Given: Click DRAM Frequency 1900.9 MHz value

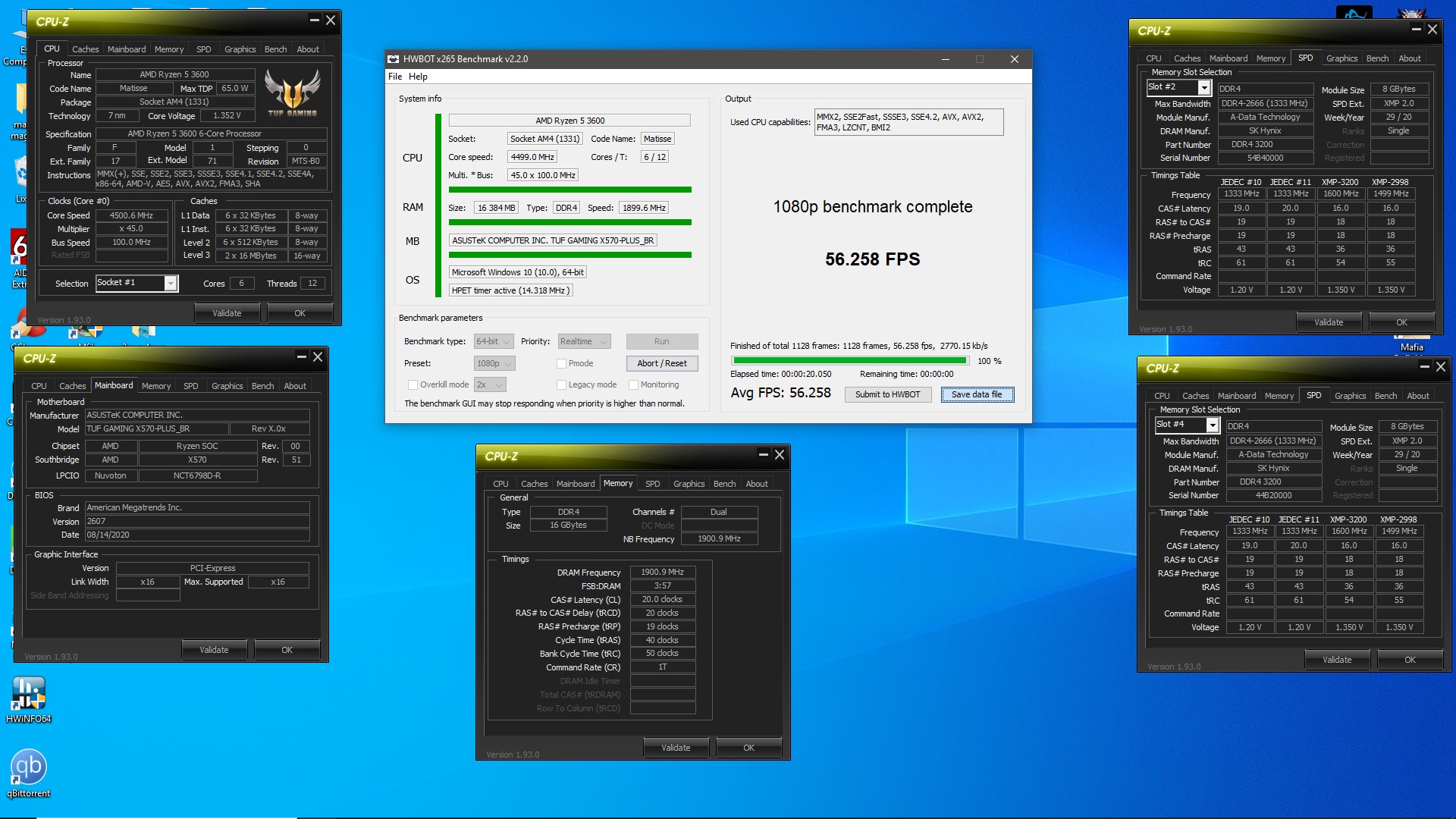Looking at the screenshot, I should pyautogui.click(x=662, y=573).
